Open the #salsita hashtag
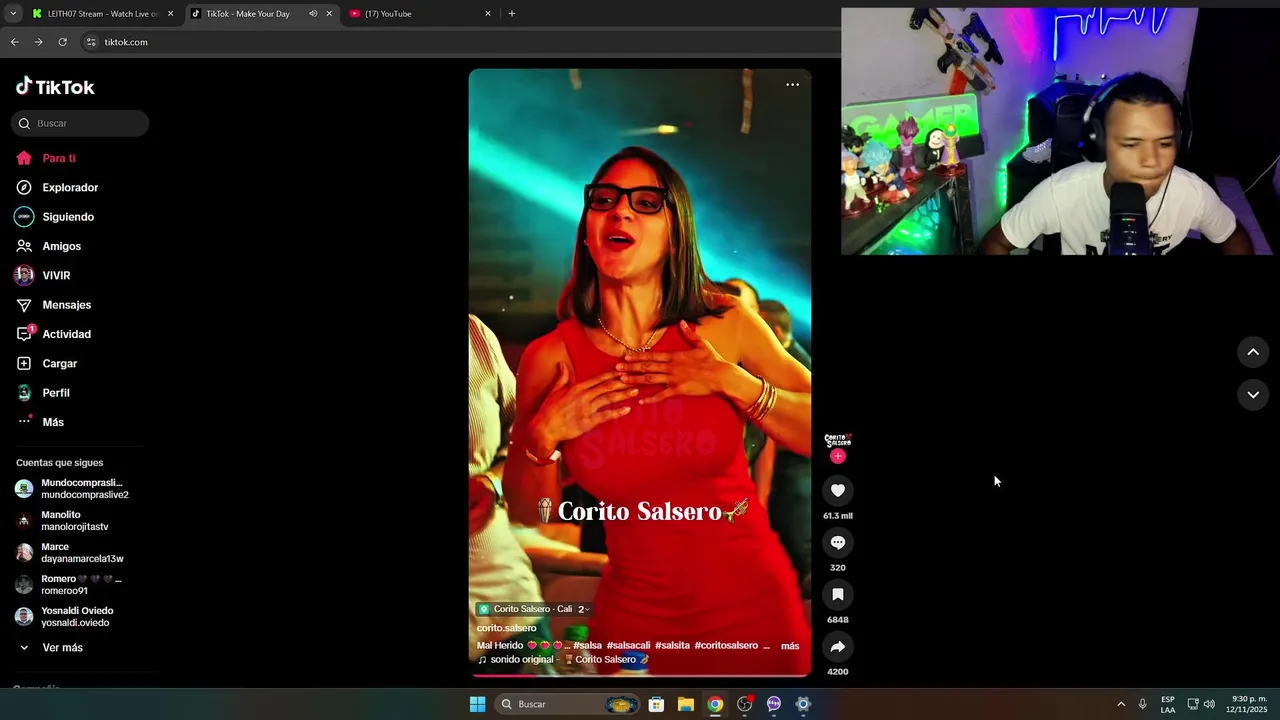This screenshot has height=720, width=1280. point(672,646)
